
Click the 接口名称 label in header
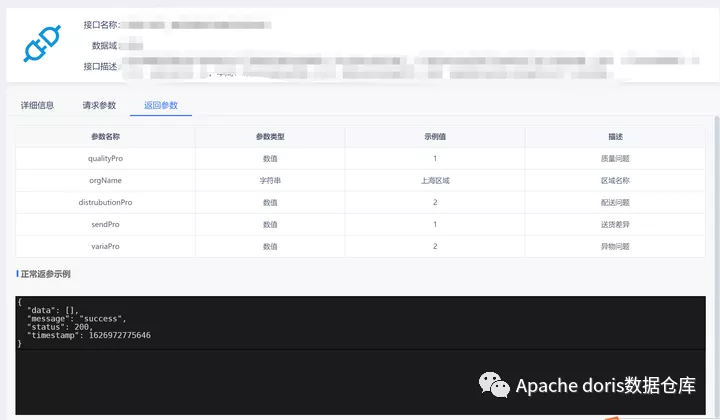[101, 24]
